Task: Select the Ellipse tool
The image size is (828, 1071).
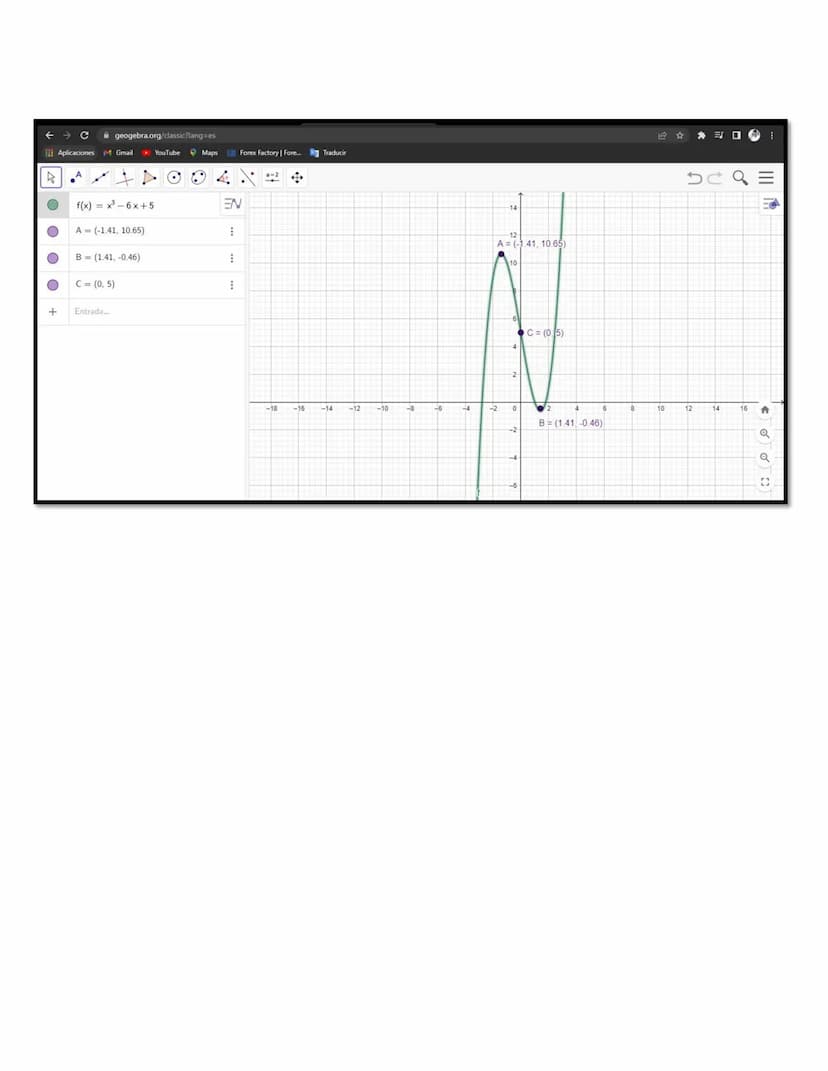Action: click(199, 178)
